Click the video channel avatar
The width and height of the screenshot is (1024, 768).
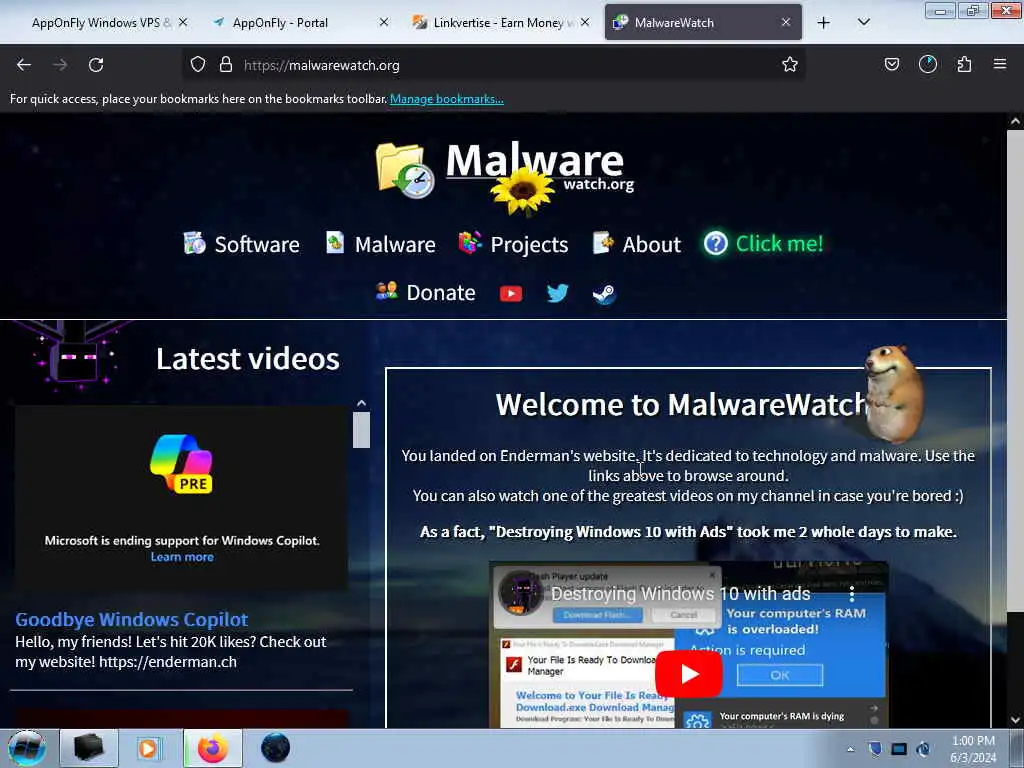pyautogui.click(x=520, y=593)
